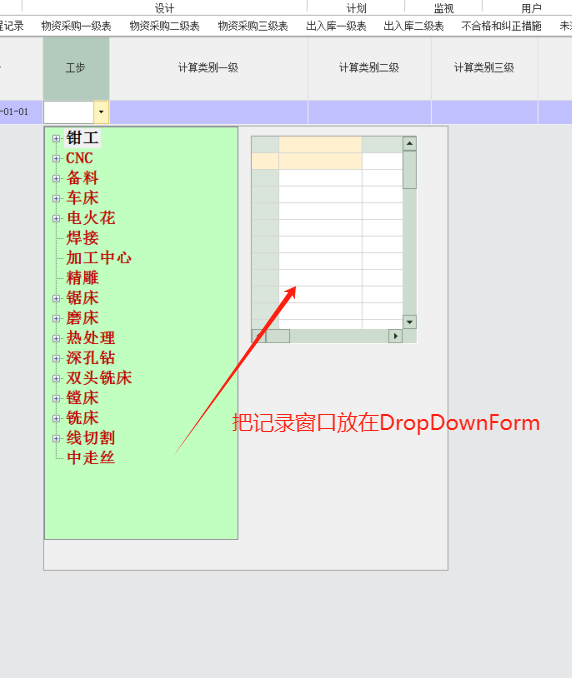The image size is (572, 678).
Task: Expand the 钳工 tree node
Action: pyautogui.click(x=56, y=138)
